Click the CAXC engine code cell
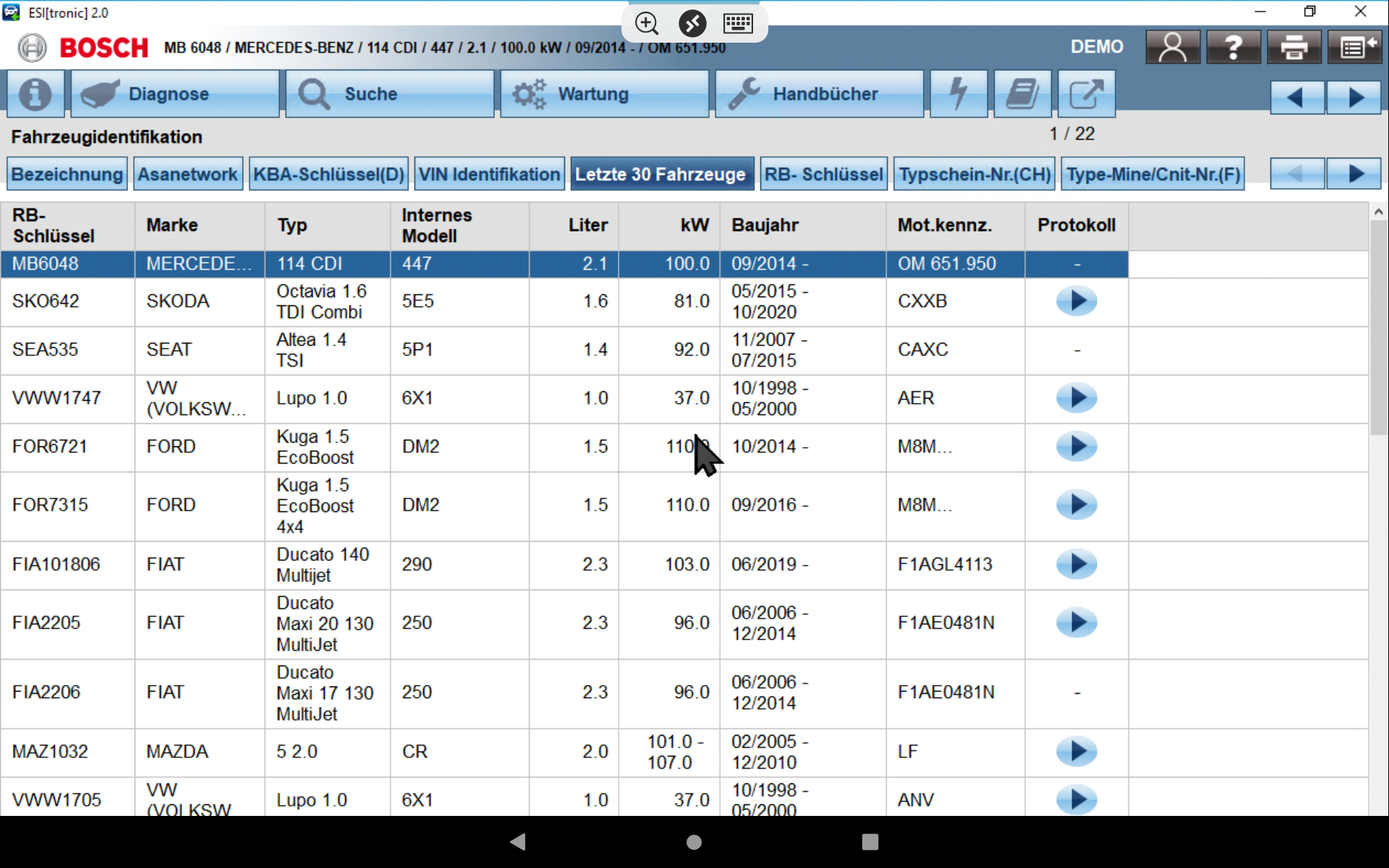This screenshot has height=868, width=1389. point(956,350)
